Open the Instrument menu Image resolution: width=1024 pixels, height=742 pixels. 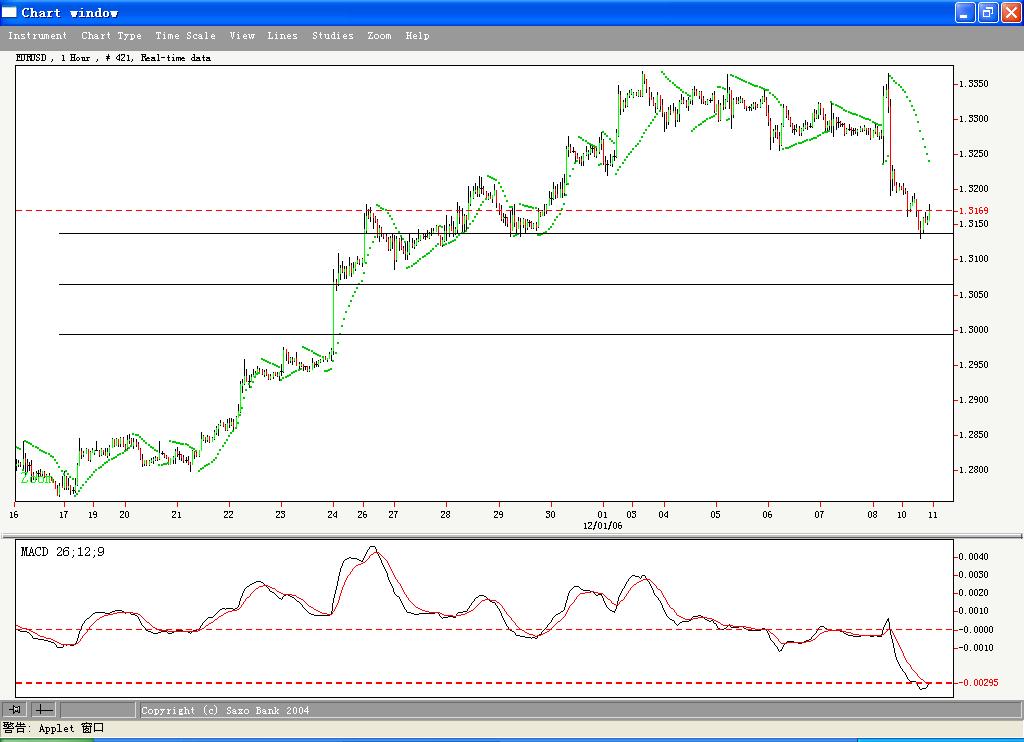pyautogui.click(x=38, y=35)
